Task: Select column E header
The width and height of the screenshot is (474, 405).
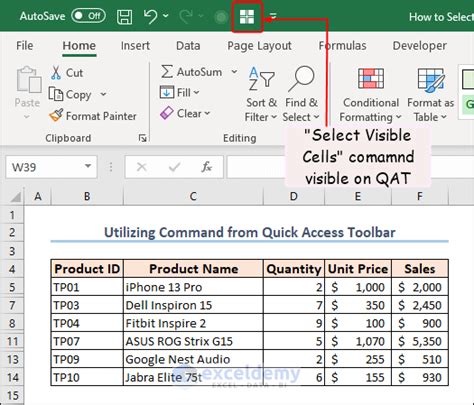Action: click(x=358, y=196)
